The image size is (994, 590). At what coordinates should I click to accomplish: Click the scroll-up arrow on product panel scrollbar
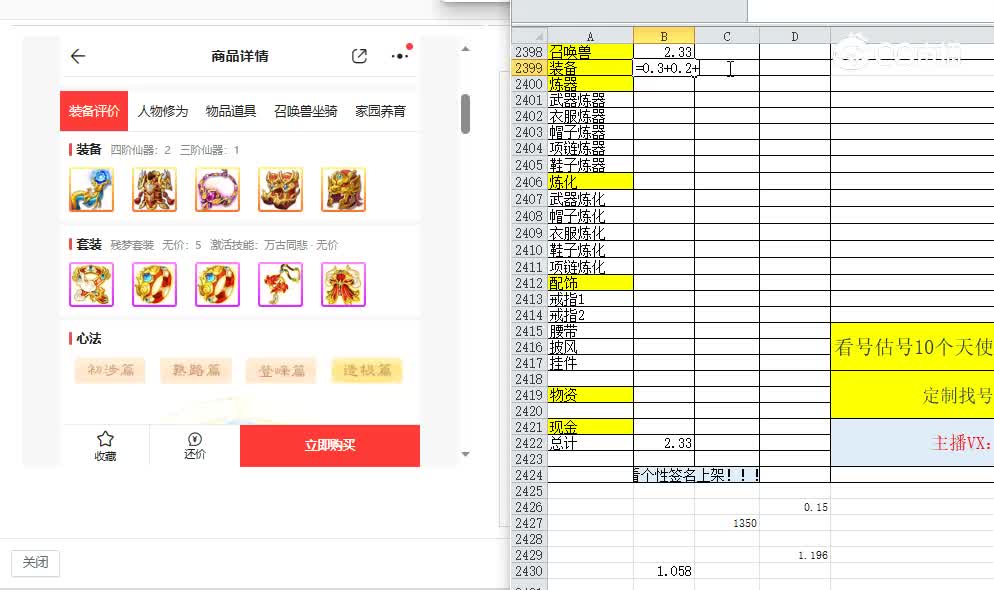[464, 47]
